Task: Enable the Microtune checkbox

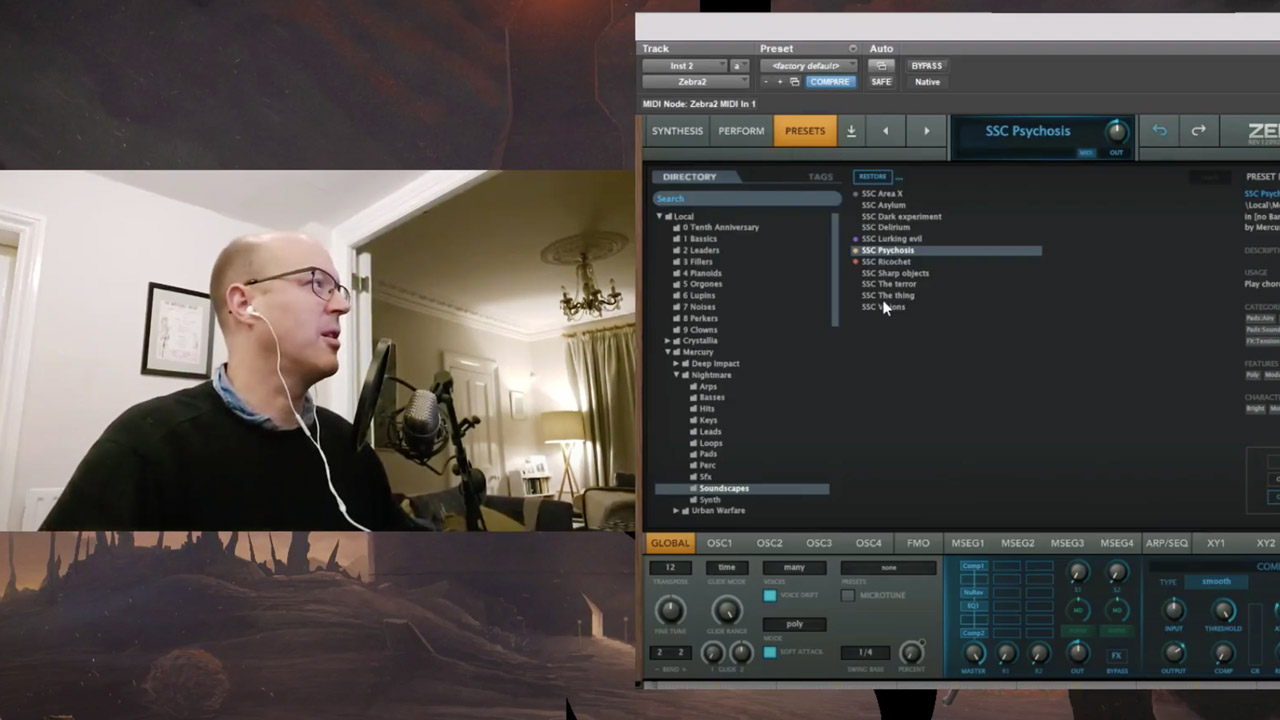Action: (x=848, y=595)
